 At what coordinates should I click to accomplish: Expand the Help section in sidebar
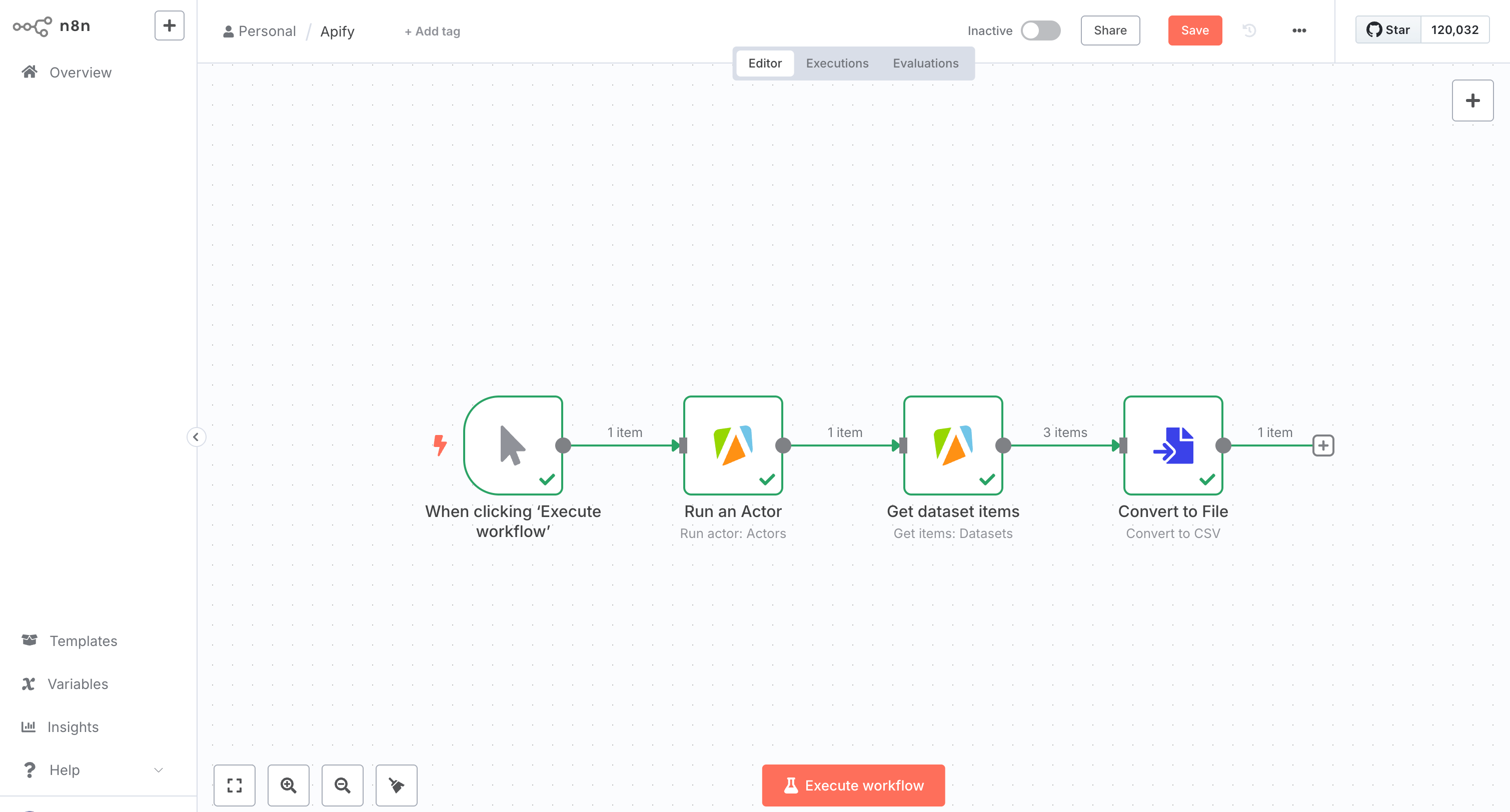pos(64,770)
